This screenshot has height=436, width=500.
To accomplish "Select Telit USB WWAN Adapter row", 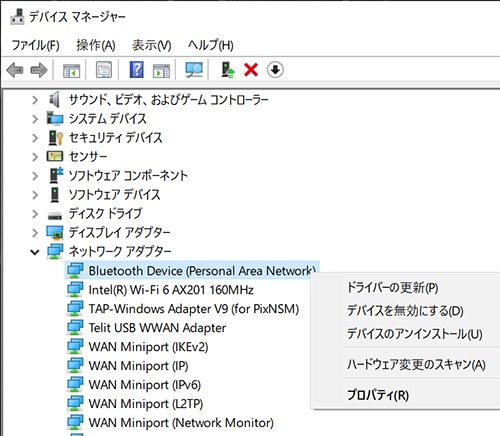I will point(157,328).
